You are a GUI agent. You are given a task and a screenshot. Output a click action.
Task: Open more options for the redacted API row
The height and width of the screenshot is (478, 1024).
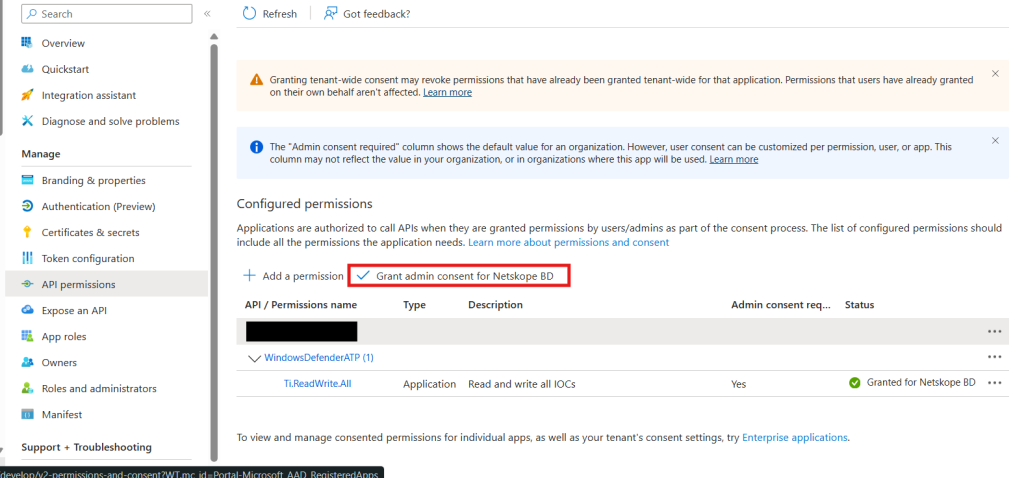point(995,332)
